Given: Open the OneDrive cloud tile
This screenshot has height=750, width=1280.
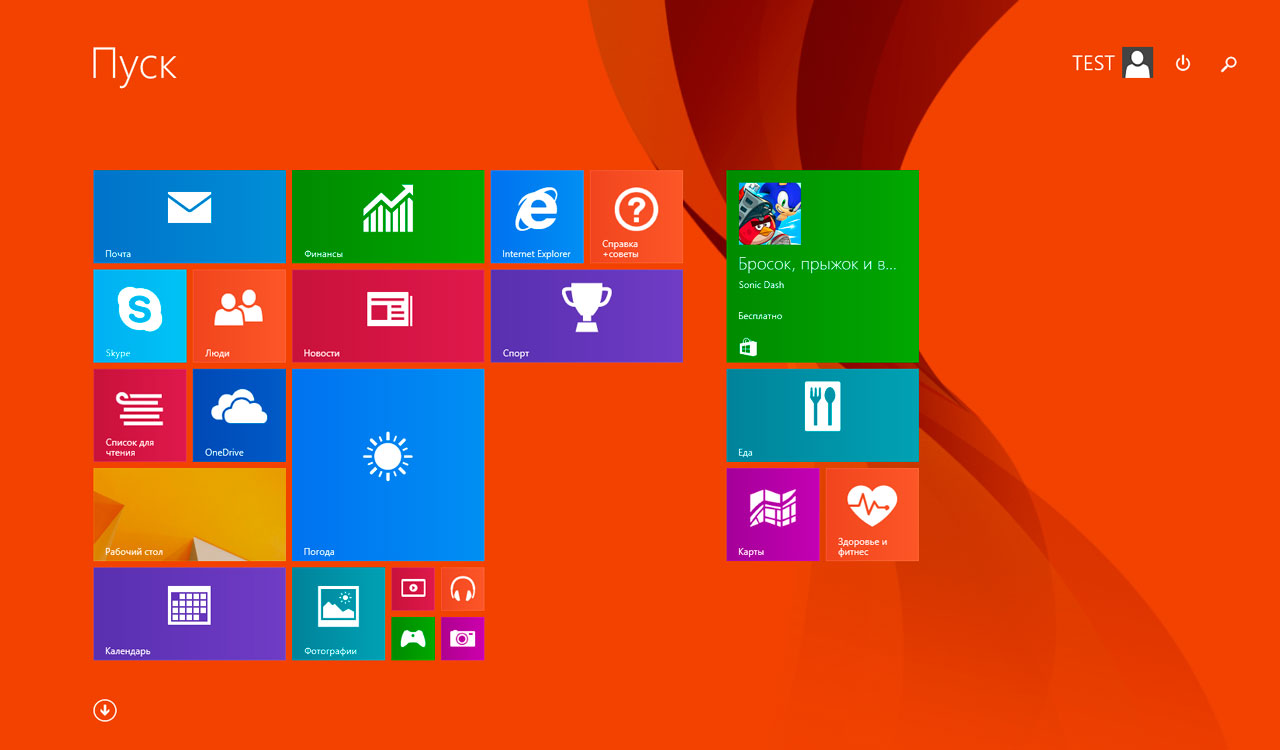Looking at the screenshot, I should point(239,415).
